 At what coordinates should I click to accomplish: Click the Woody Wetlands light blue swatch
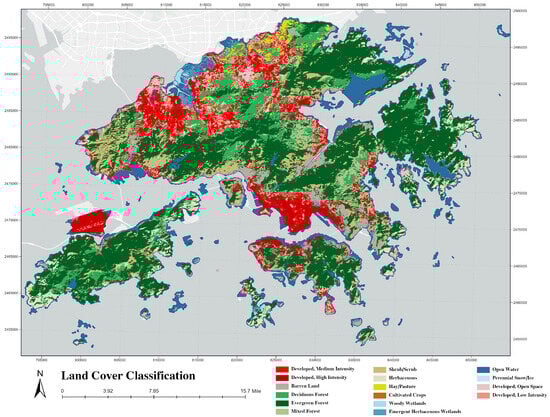click(x=380, y=404)
